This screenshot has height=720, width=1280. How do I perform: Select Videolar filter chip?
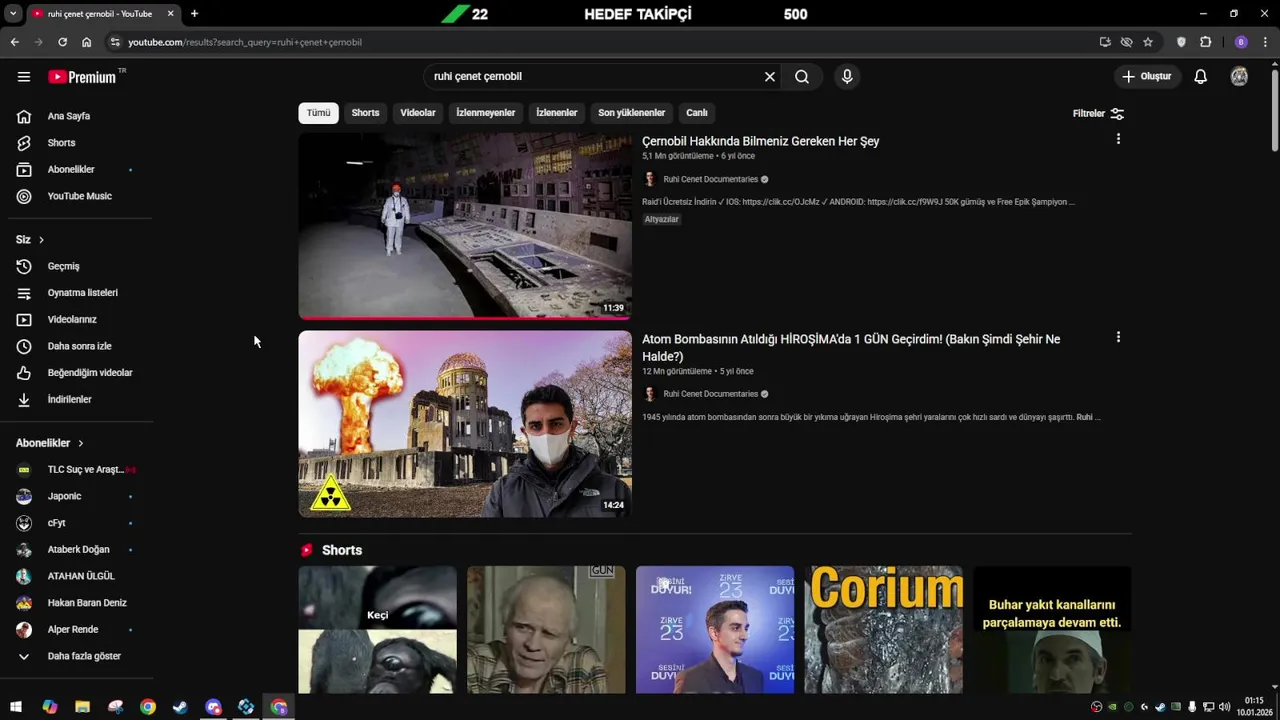(418, 113)
